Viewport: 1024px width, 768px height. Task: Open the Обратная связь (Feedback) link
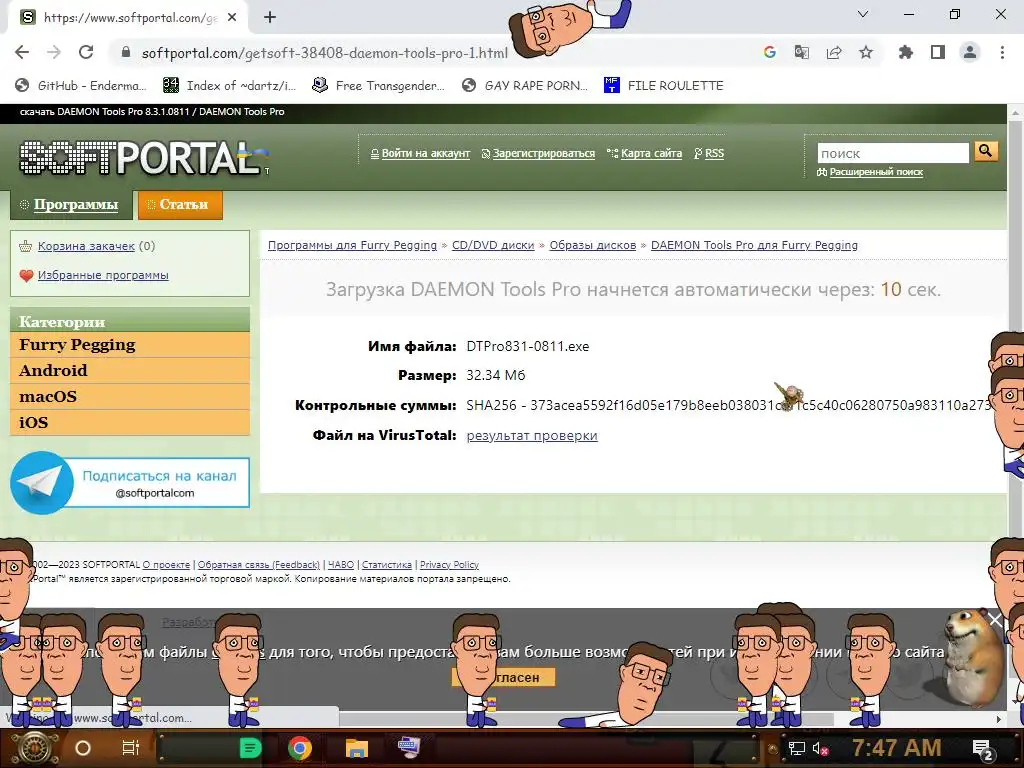(x=259, y=565)
